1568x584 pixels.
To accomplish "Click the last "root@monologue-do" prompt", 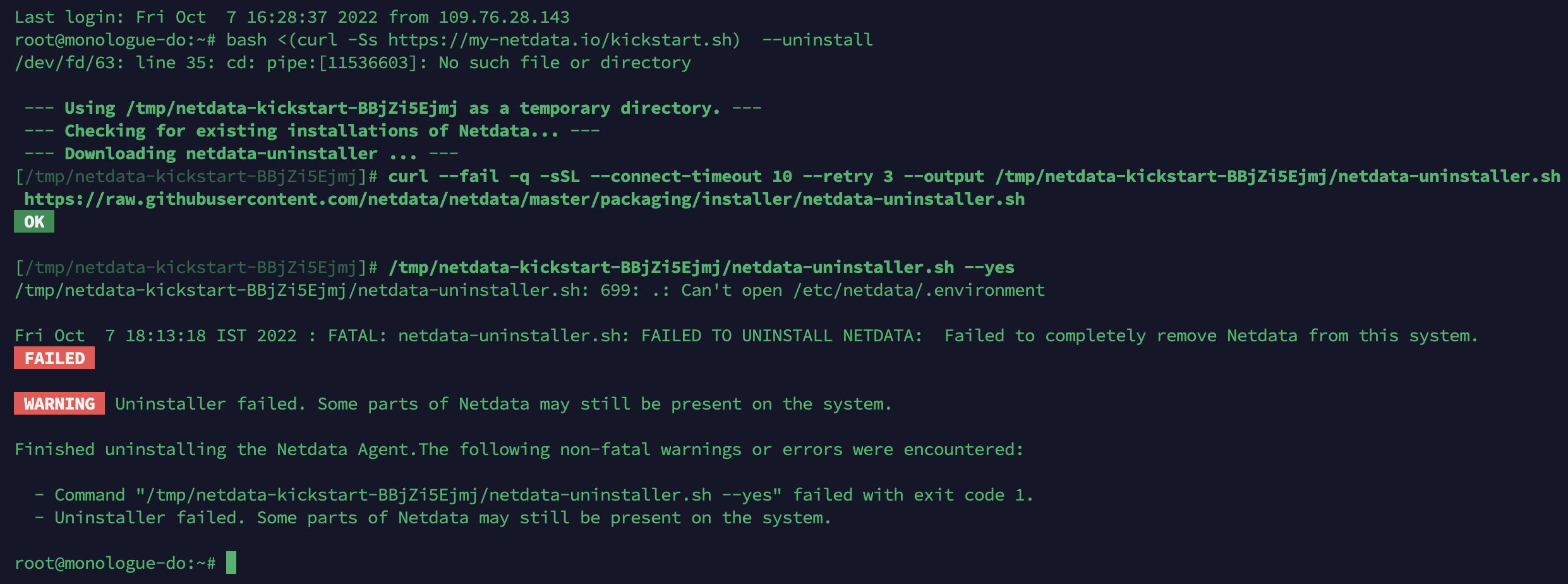I will (x=115, y=563).
